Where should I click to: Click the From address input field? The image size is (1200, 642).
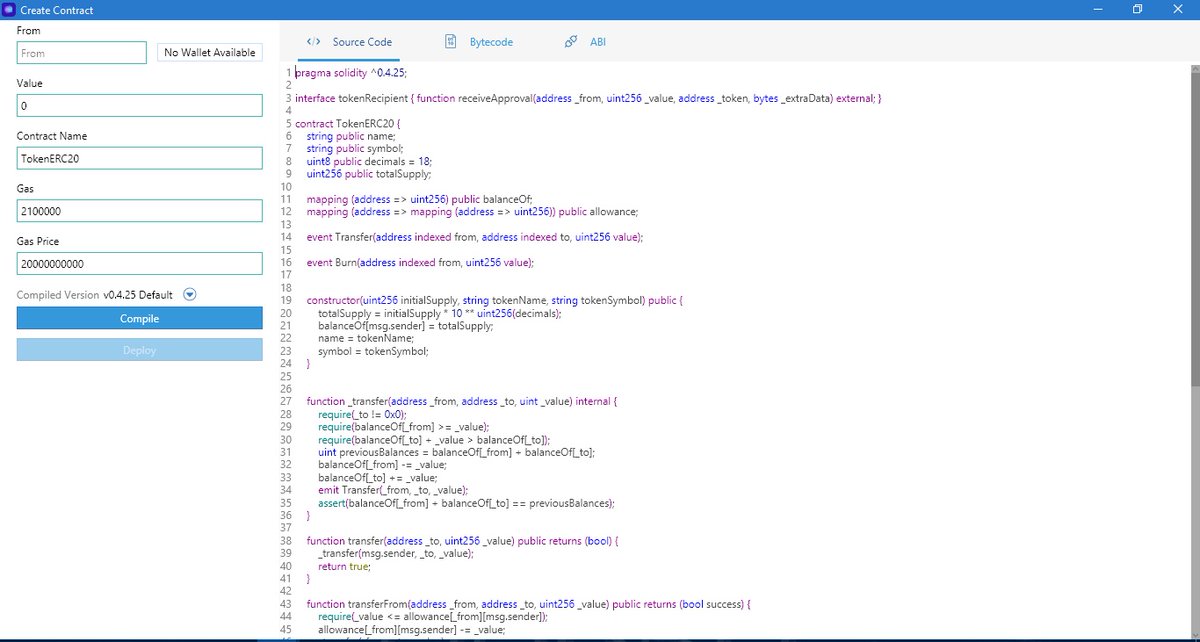[81, 51]
